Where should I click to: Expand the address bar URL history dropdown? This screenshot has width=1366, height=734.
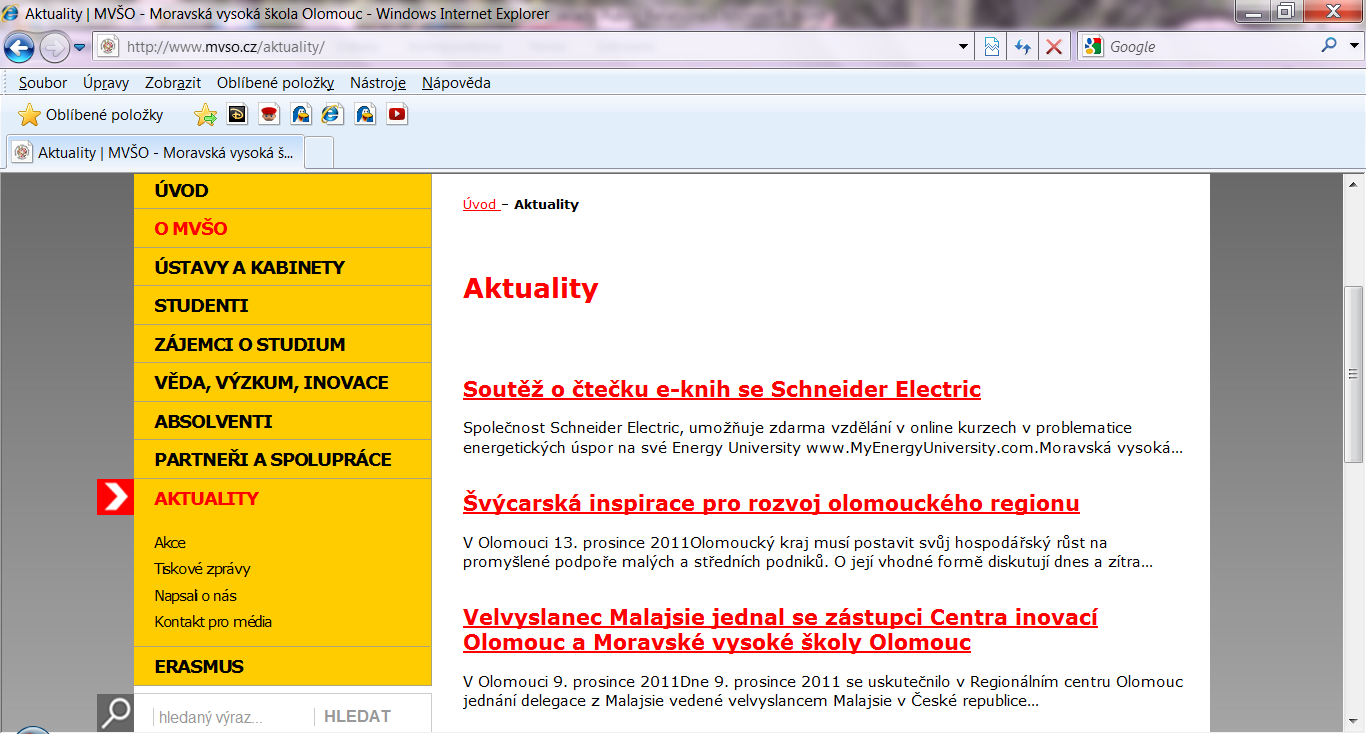click(x=963, y=47)
